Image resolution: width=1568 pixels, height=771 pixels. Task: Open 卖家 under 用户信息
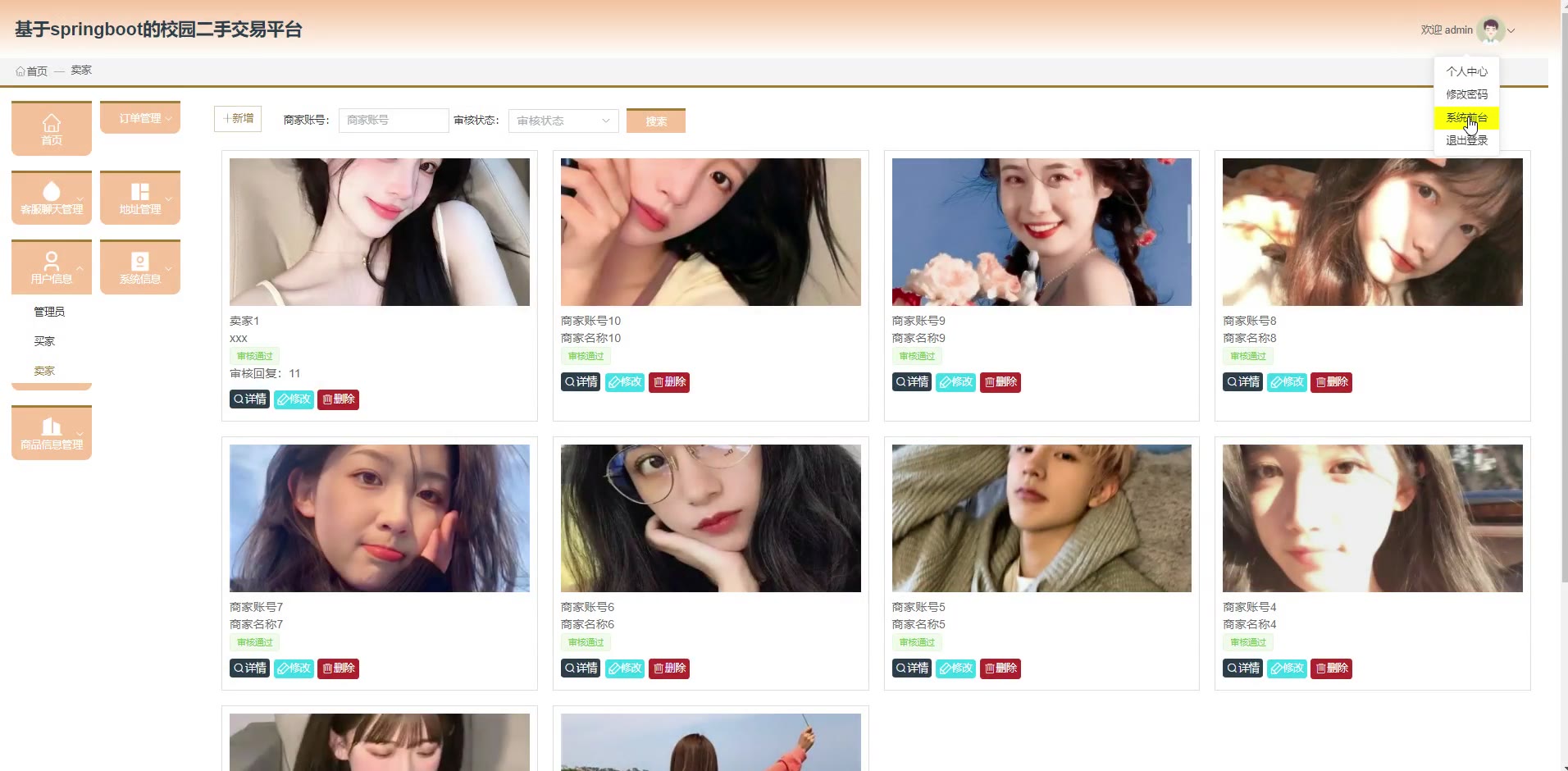44,371
